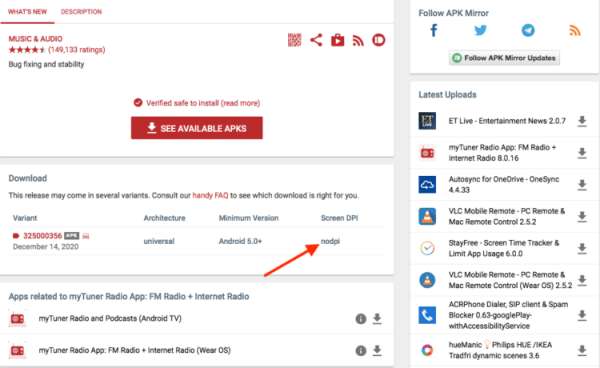Image resolution: width=600 pixels, height=368 pixels.
Task: Switch to the What's New tab
Action: 28,12
